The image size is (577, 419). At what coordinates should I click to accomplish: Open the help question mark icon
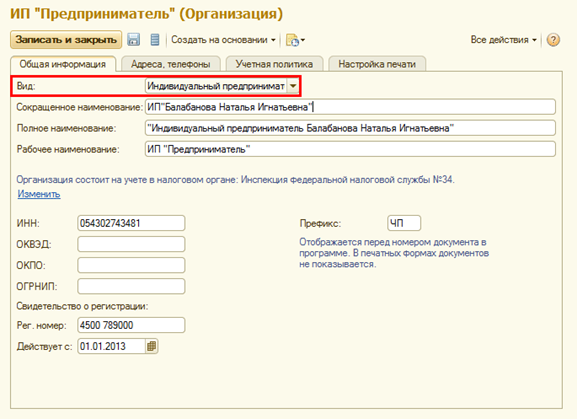point(553,40)
